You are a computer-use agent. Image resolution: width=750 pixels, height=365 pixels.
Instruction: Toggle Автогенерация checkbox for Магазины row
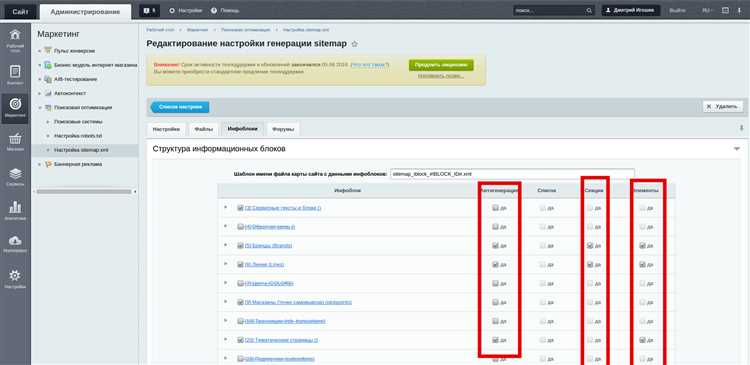point(496,302)
